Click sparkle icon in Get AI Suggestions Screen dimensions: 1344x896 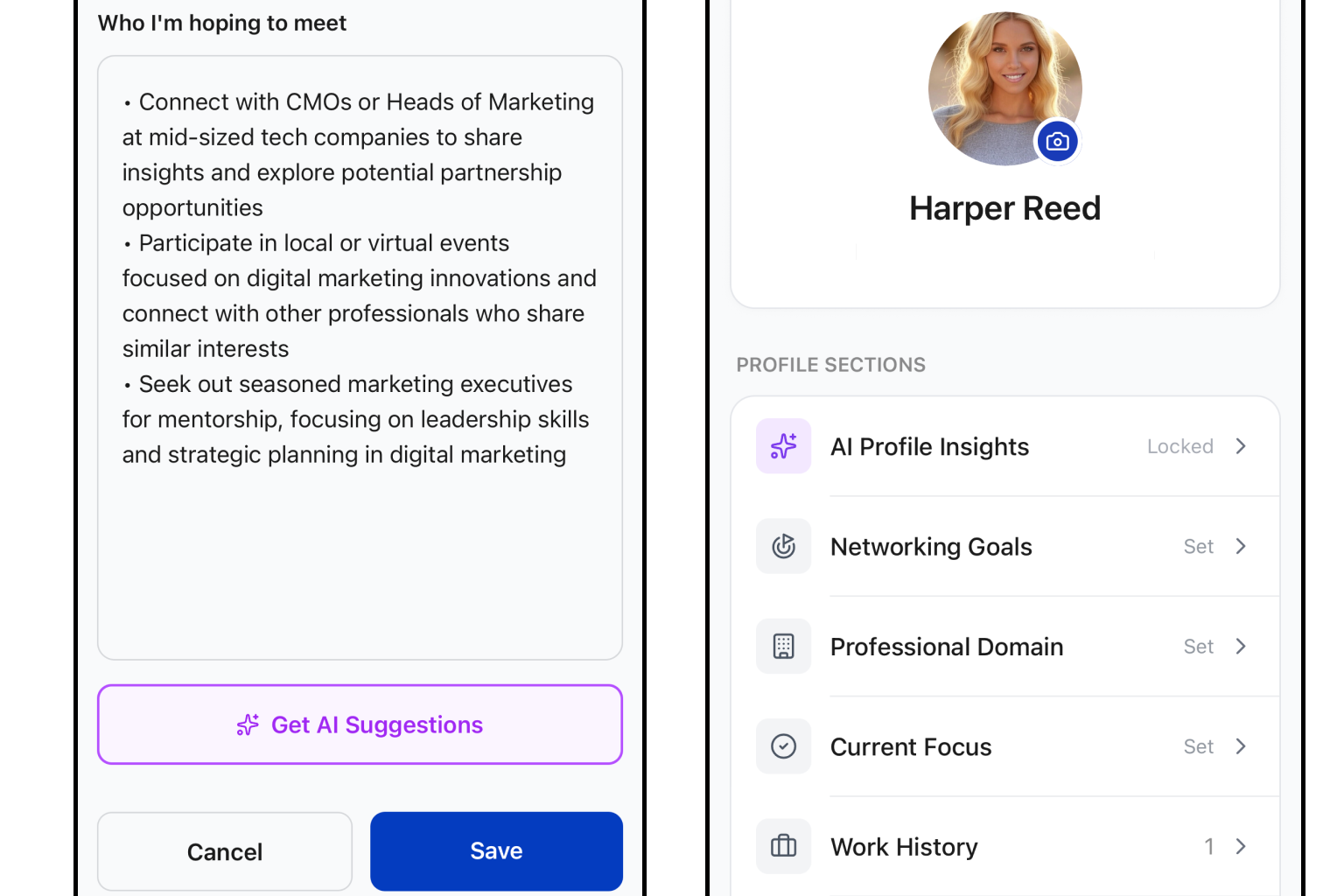coord(248,724)
